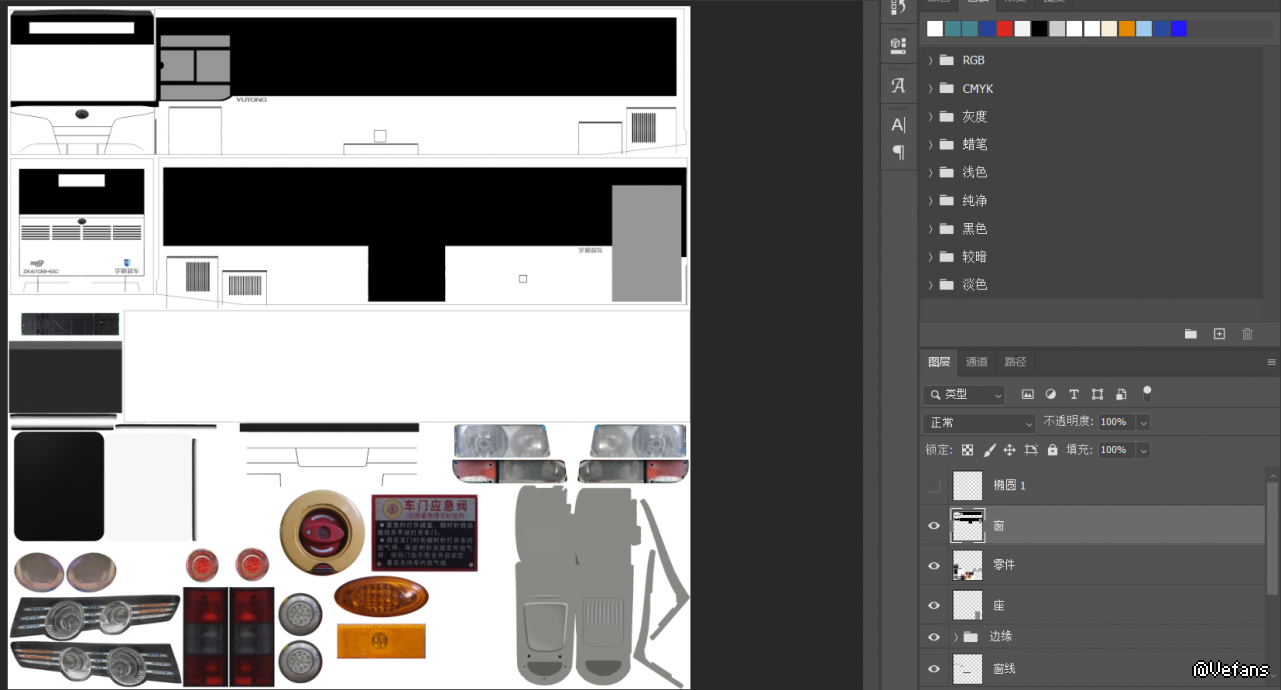1281x690 pixels.
Task: Hide the 窗线 layer
Action: pyautogui.click(x=934, y=669)
